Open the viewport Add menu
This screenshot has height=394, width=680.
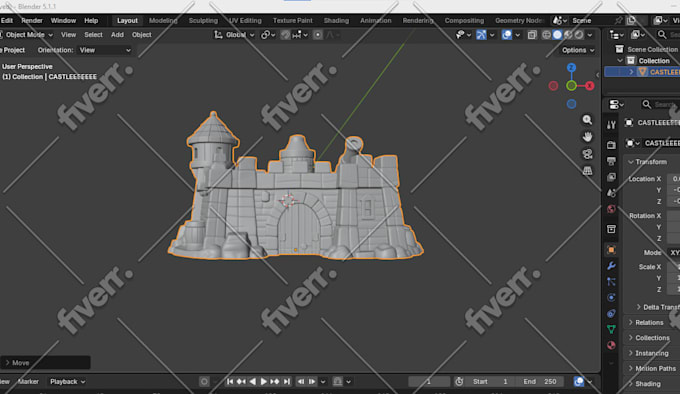[x=117, y=35]
